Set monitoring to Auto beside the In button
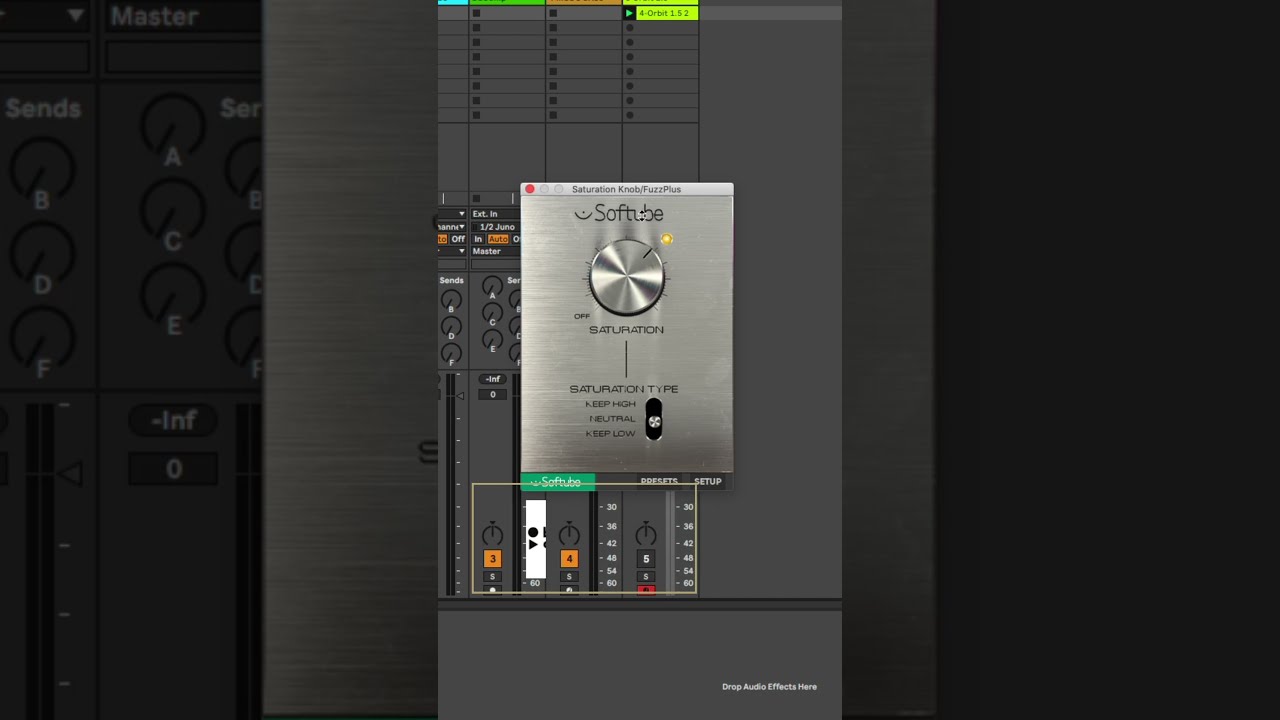The image size is (1280, 720). pos(498,239)
